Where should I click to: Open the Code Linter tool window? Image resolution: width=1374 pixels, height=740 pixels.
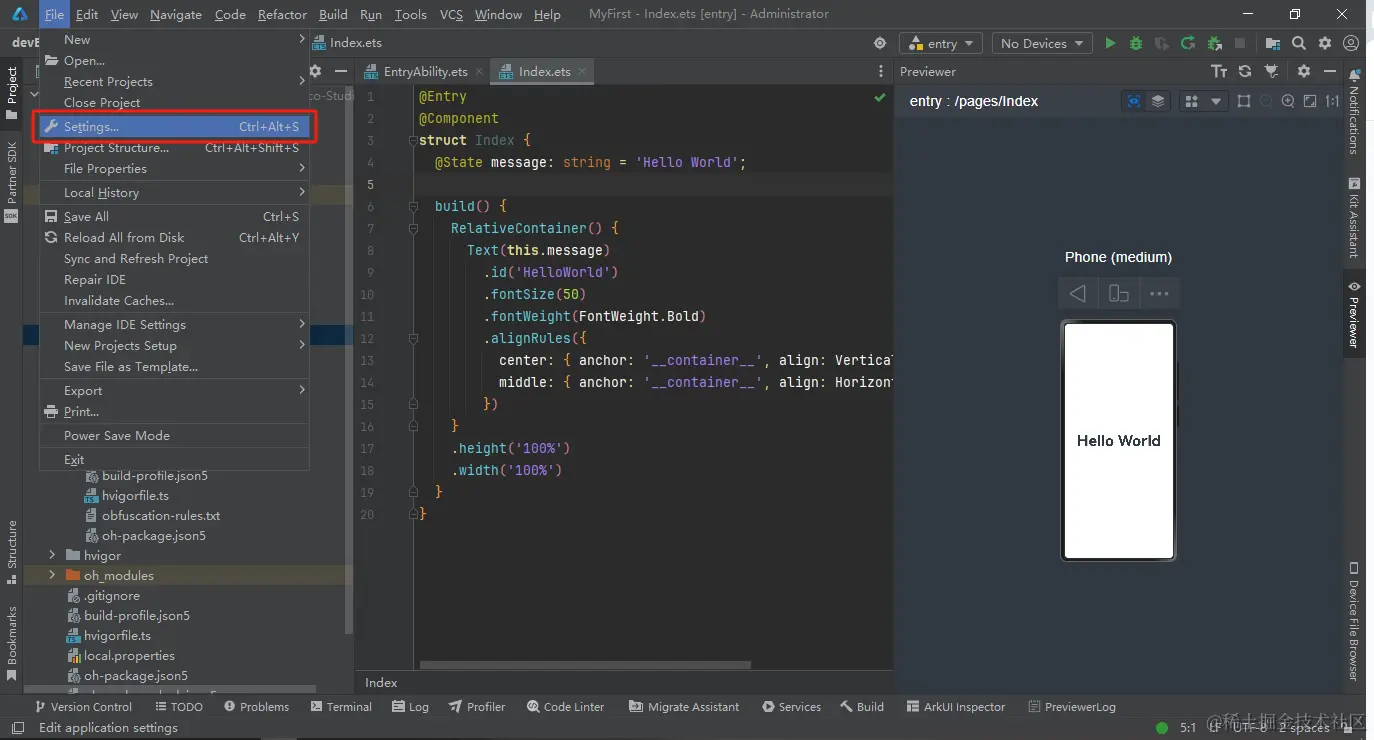pos(565,706)
